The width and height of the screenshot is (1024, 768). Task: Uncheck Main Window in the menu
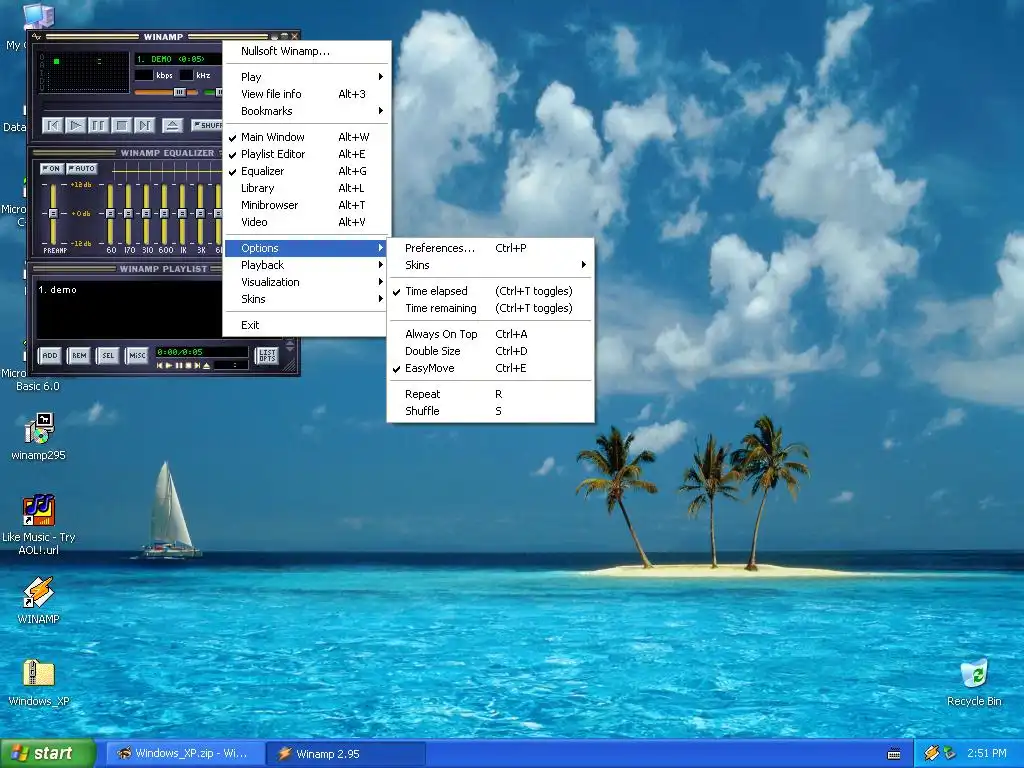306,137
